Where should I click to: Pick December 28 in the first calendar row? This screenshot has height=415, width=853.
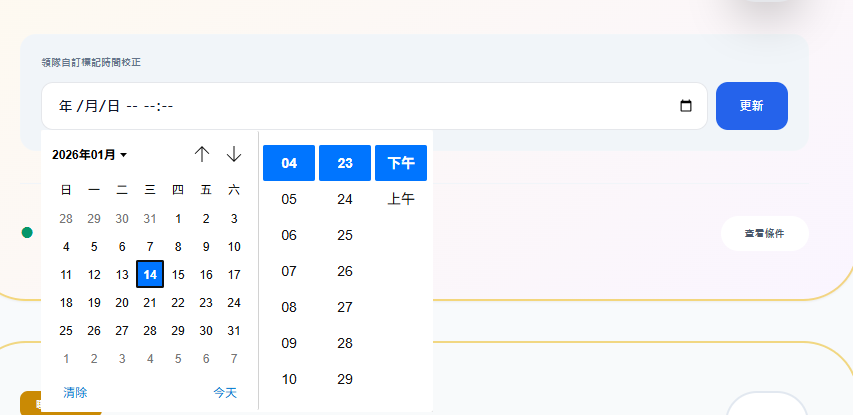tap(66, 218)
